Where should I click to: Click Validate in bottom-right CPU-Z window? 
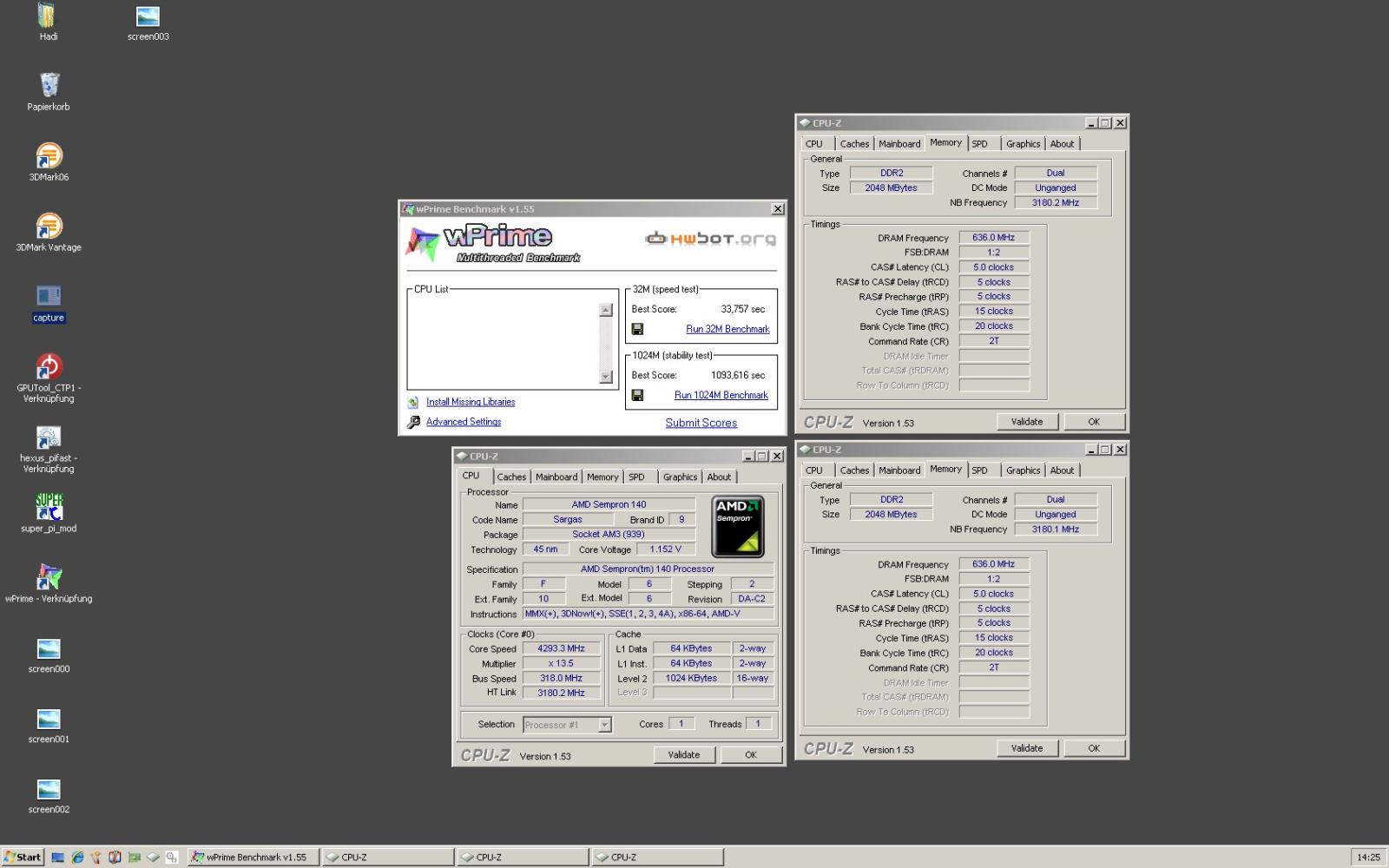click(x=1027, y=748)
